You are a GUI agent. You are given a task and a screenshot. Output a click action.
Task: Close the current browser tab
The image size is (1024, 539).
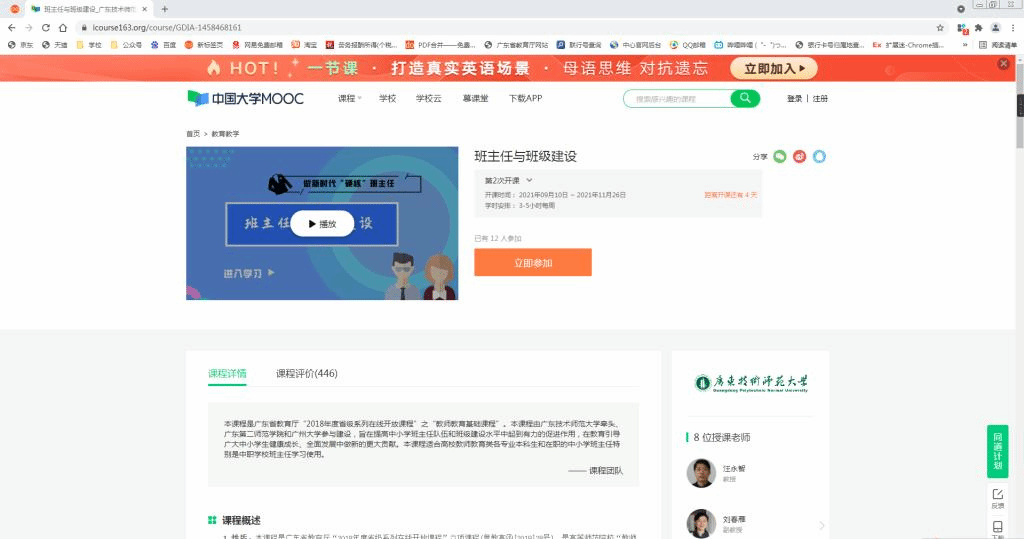[x=144, y=9]
